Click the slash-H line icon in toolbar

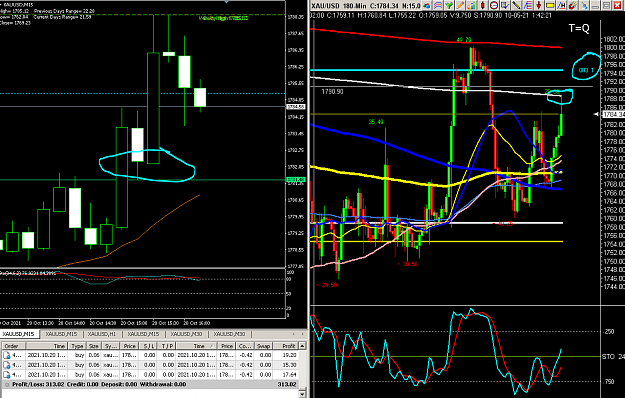(561, 6)
